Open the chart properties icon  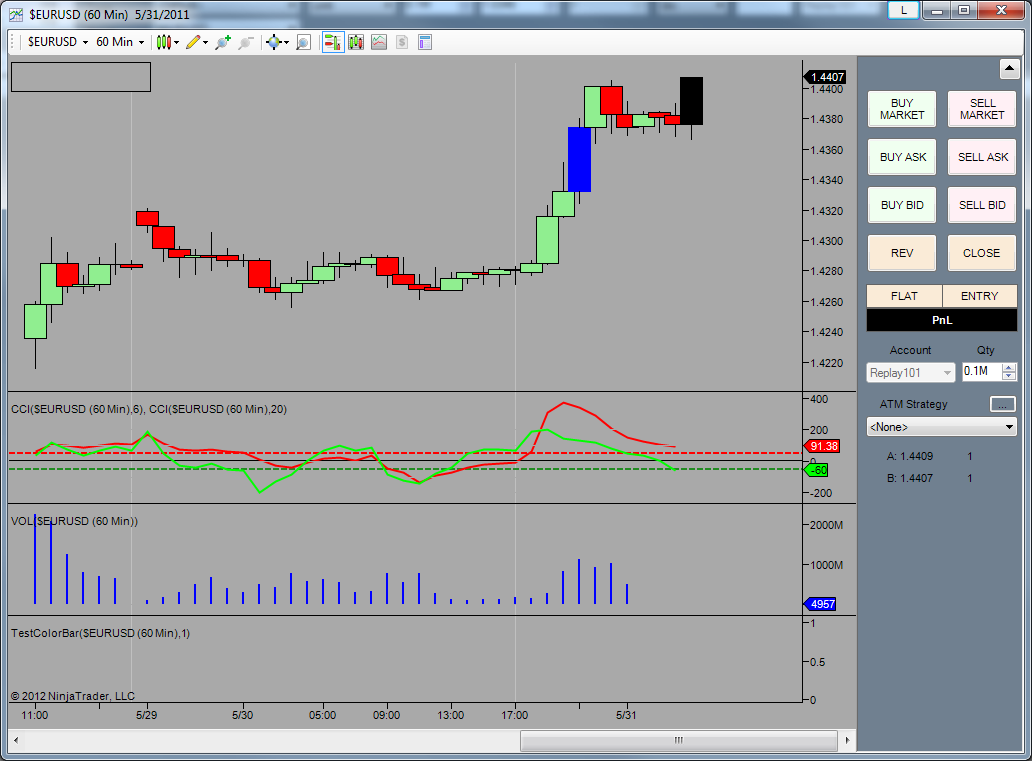[425, 42]
